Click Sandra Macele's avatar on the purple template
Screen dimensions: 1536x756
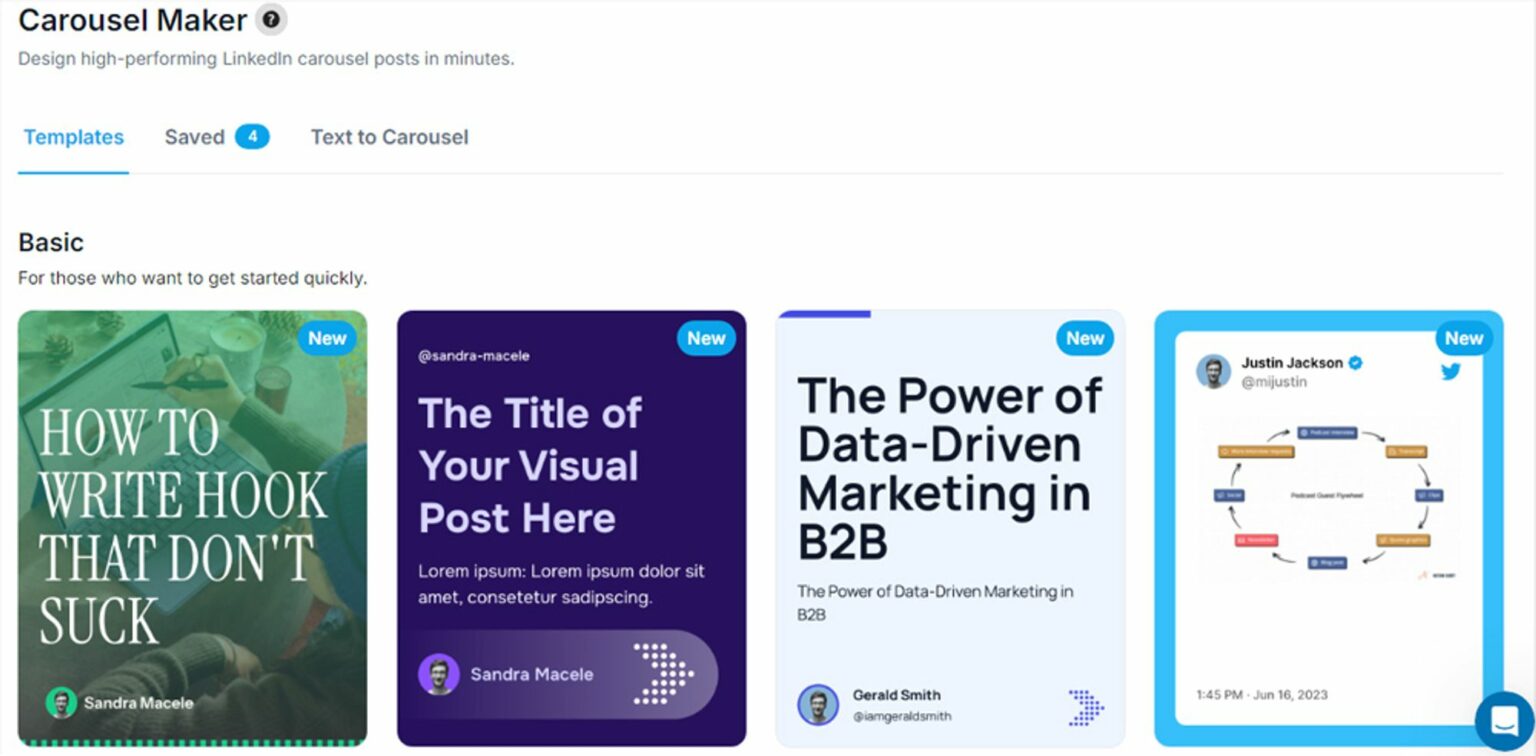click(x=438, y=674)
